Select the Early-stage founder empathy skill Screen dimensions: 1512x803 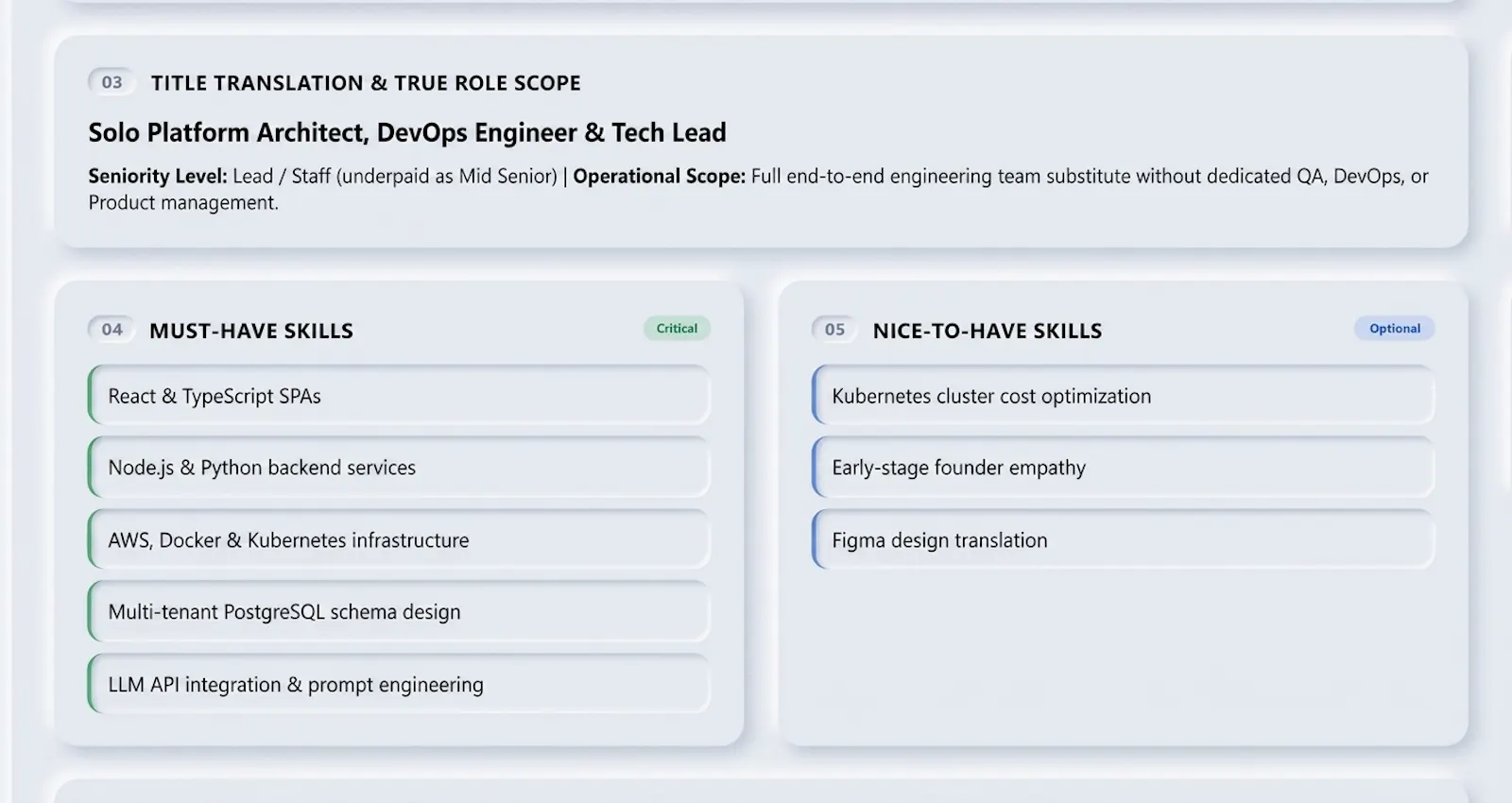(1123, 468)
